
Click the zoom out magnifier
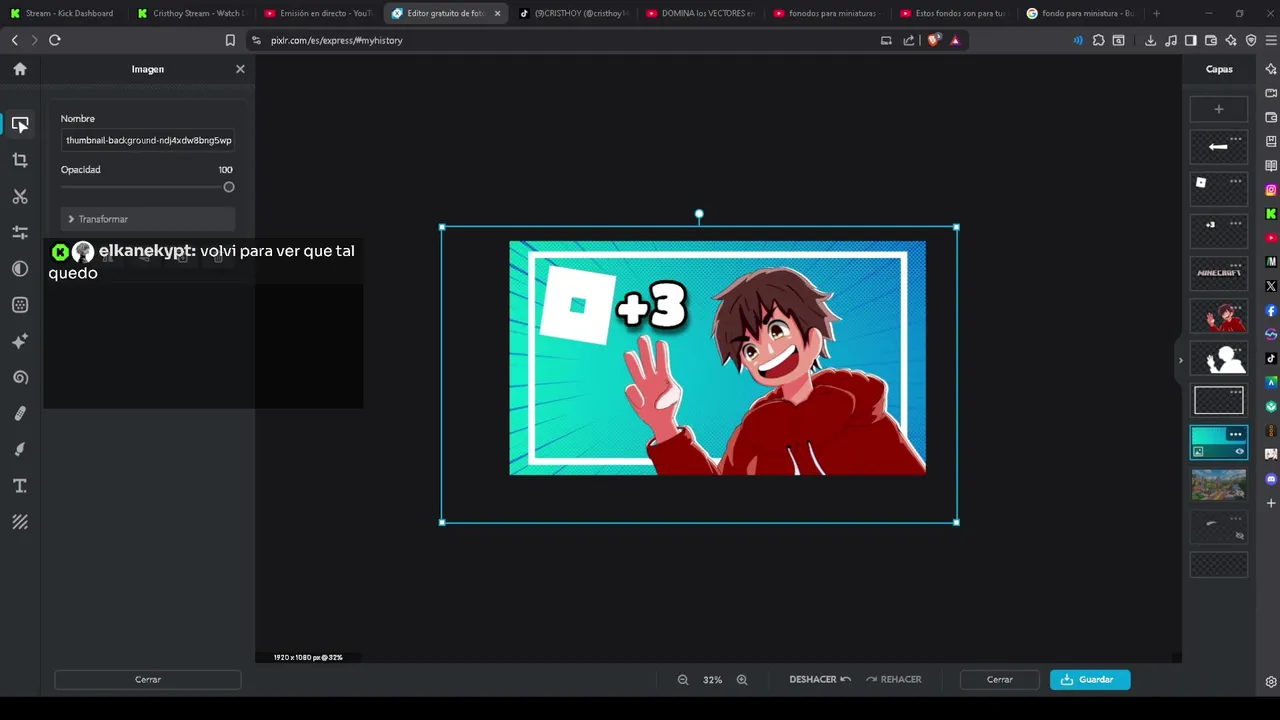pyautogui.click(x=683, y=679)
